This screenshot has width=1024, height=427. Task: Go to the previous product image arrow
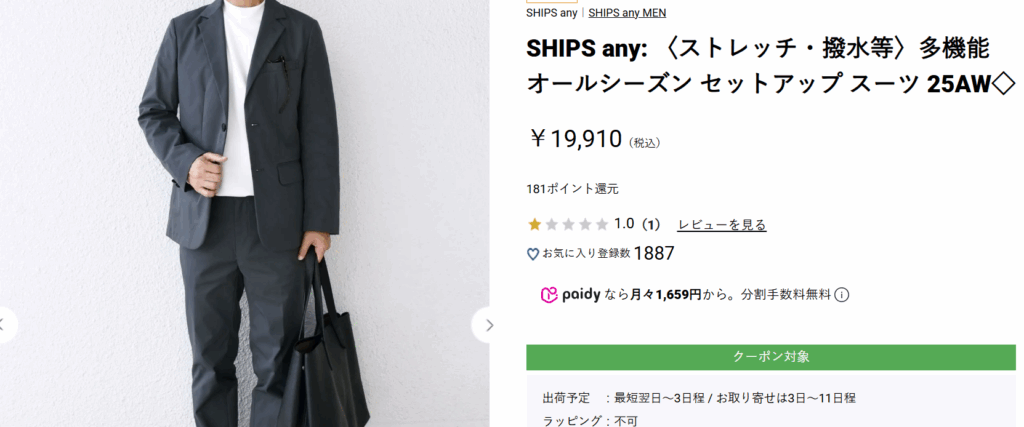4,324
